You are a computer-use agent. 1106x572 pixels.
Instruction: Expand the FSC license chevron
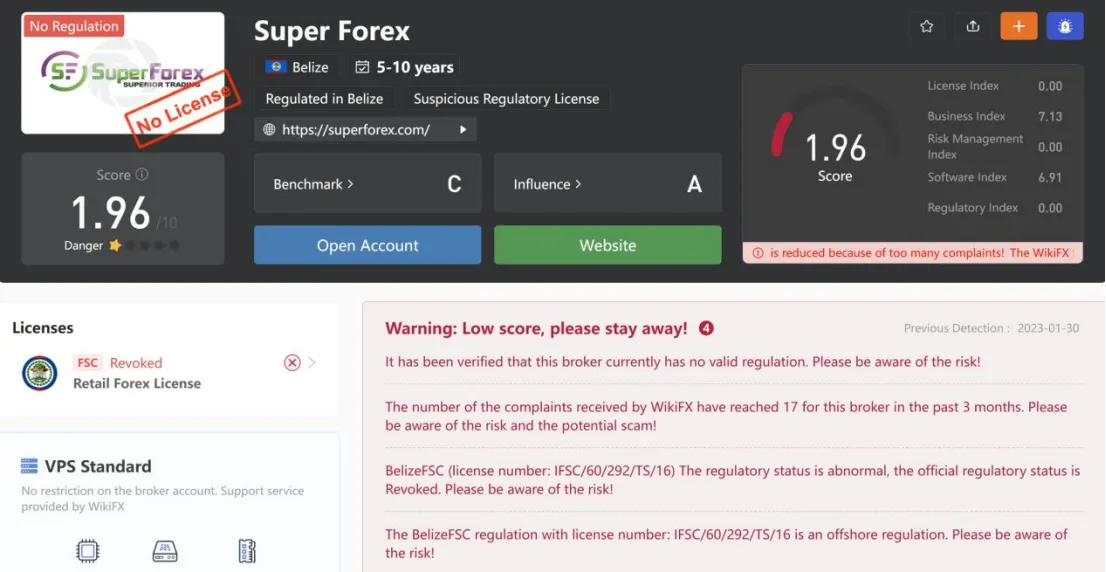312,363
